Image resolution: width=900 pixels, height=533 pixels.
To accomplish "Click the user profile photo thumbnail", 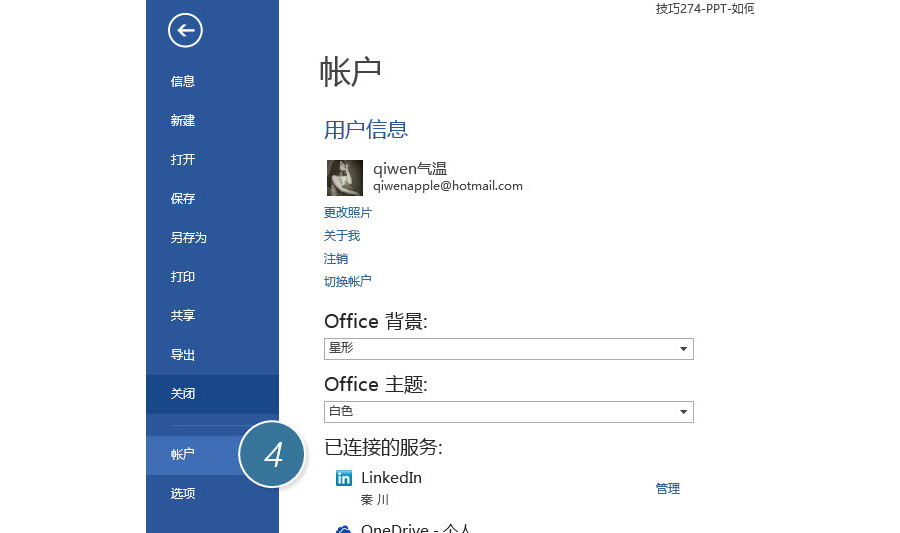I will click(344, 178).
